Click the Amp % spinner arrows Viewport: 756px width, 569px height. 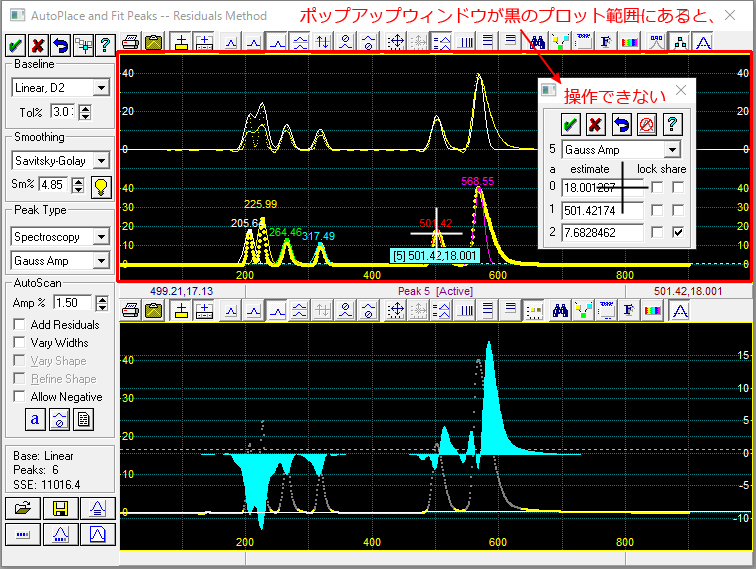100,303
